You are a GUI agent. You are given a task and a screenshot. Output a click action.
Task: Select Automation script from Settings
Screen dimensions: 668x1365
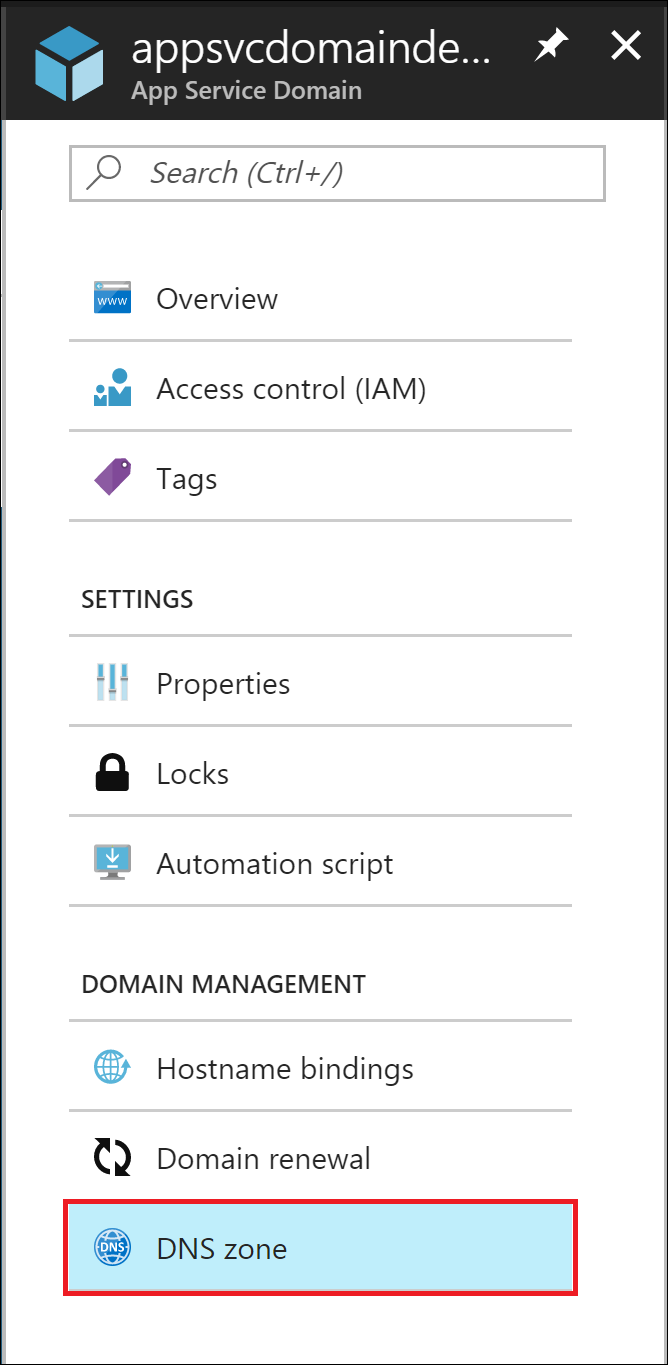click(x=275, y=863)
